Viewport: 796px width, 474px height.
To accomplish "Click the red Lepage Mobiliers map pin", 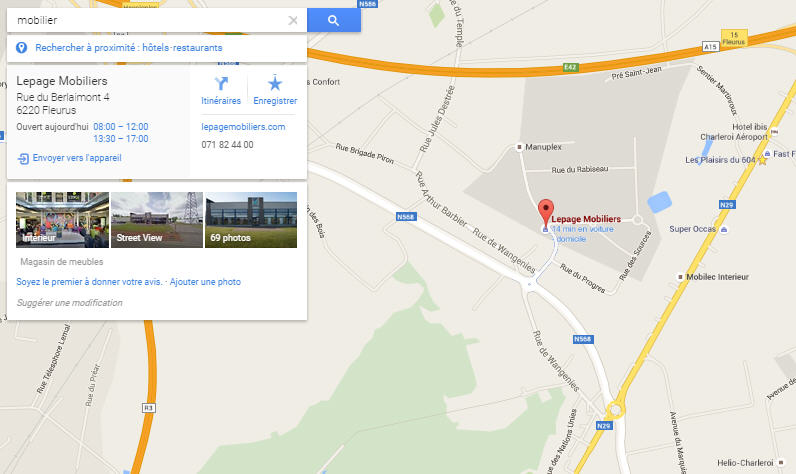I will click(x=546, y=212).
